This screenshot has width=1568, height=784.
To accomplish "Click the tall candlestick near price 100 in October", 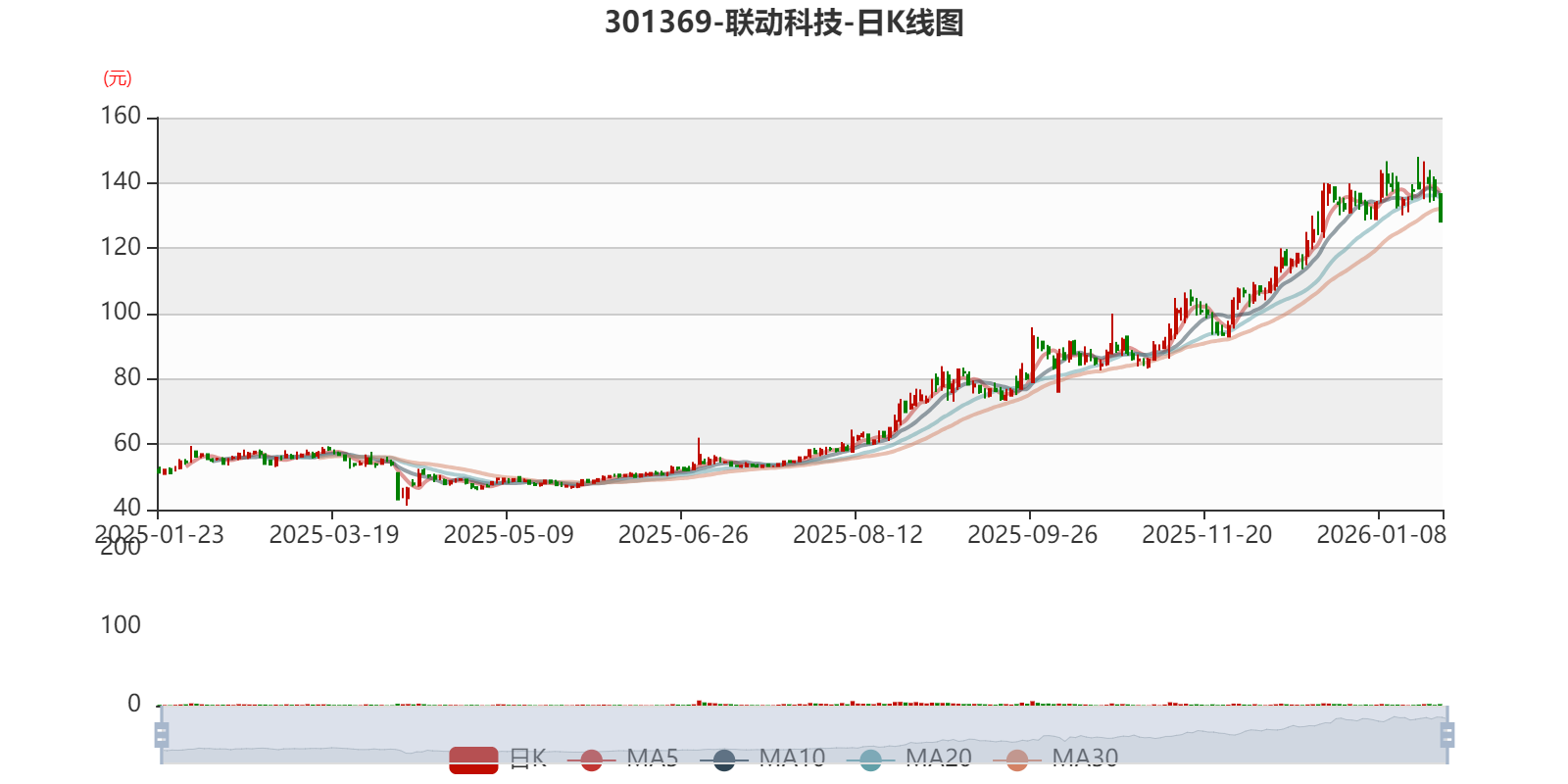I will (1111, 335).
